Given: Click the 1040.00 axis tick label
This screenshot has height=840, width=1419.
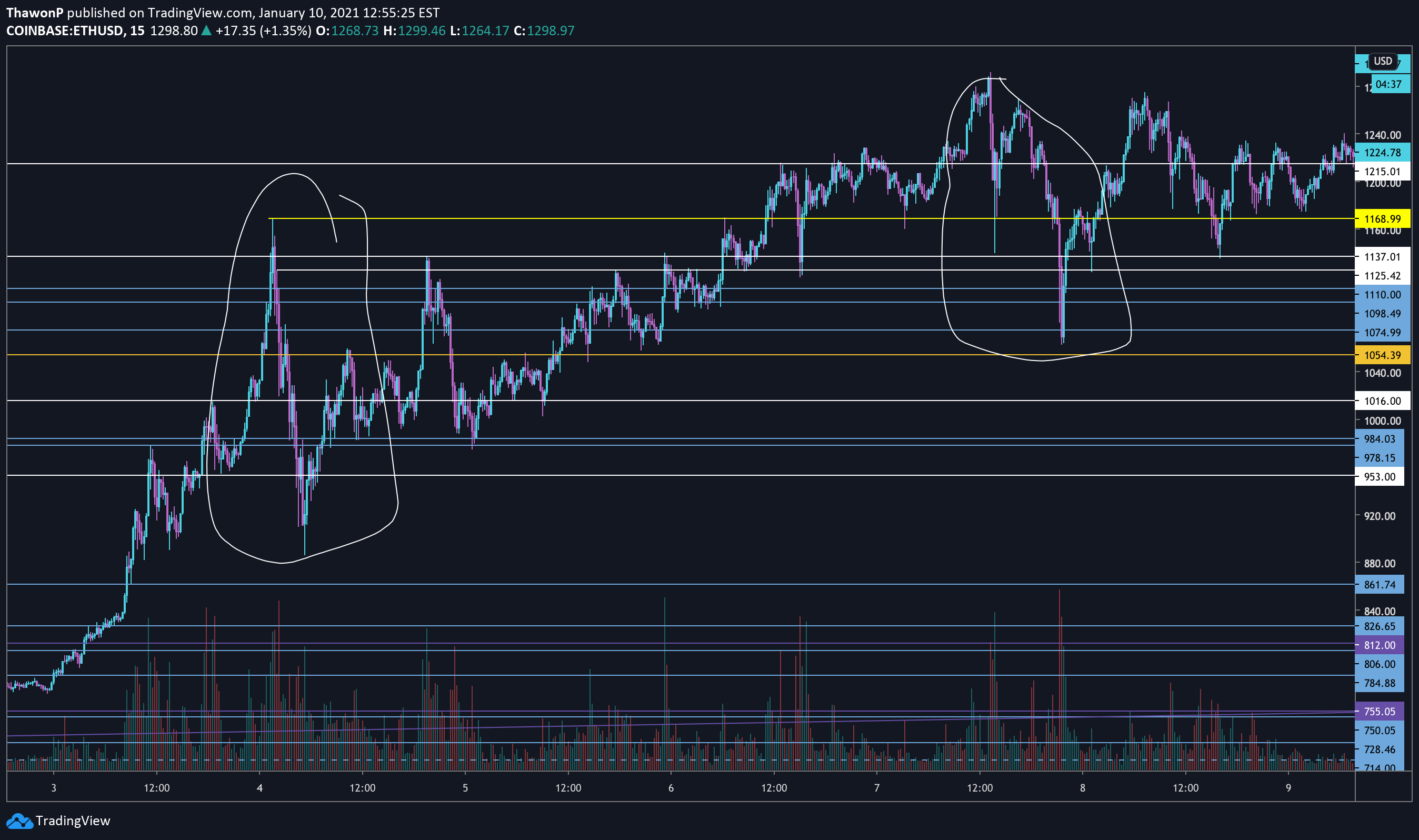Looking at the screenshot, I should coord(1383,373).
